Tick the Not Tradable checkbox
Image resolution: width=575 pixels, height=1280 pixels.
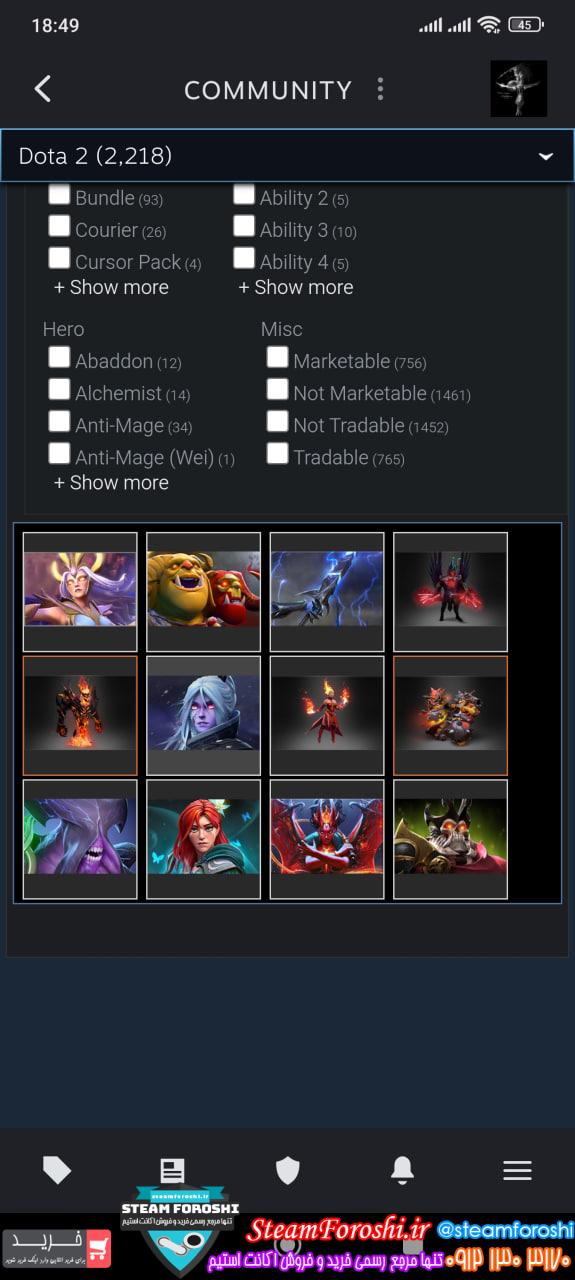277,422
